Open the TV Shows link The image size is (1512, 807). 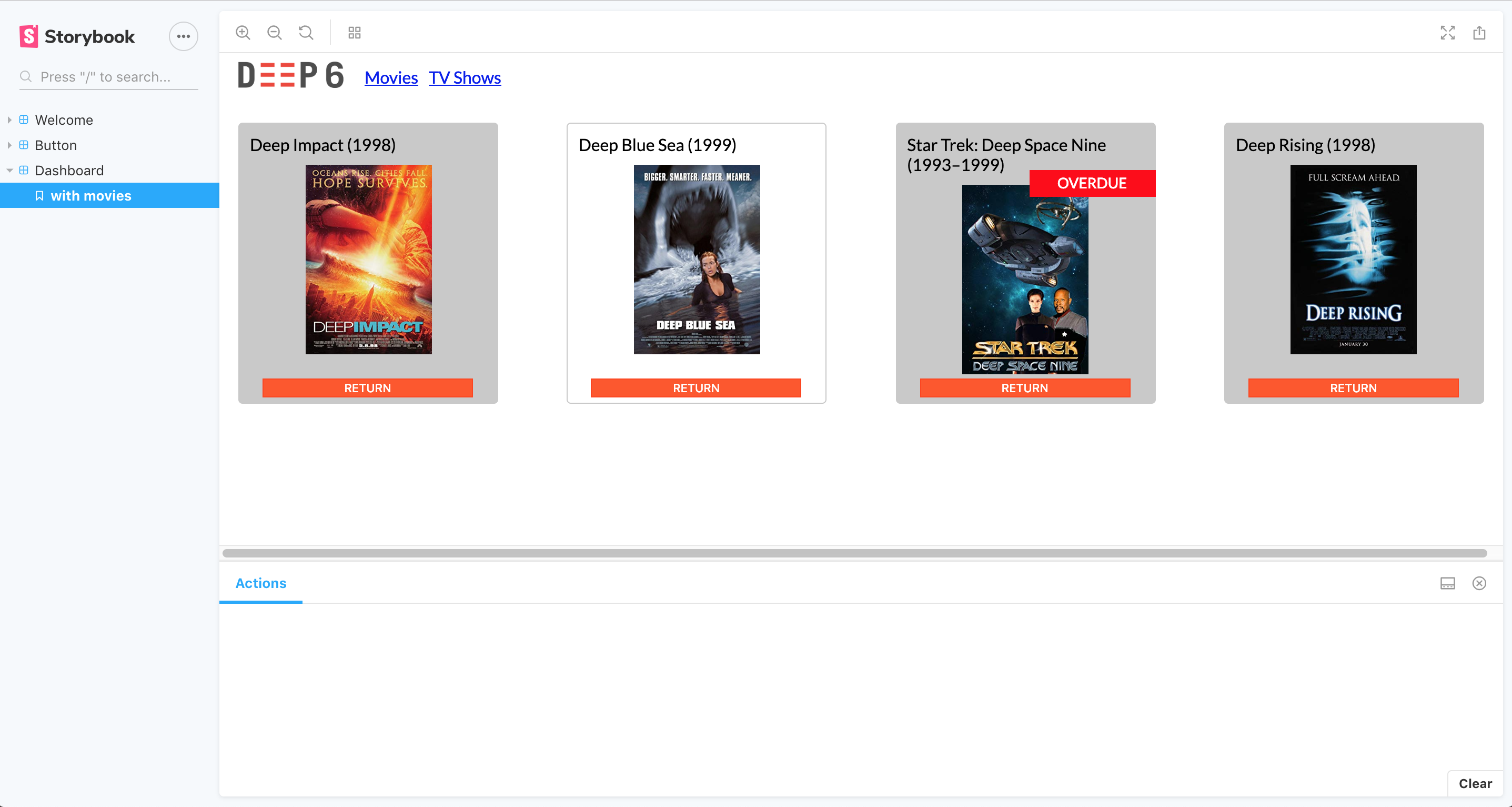(465, 77)
